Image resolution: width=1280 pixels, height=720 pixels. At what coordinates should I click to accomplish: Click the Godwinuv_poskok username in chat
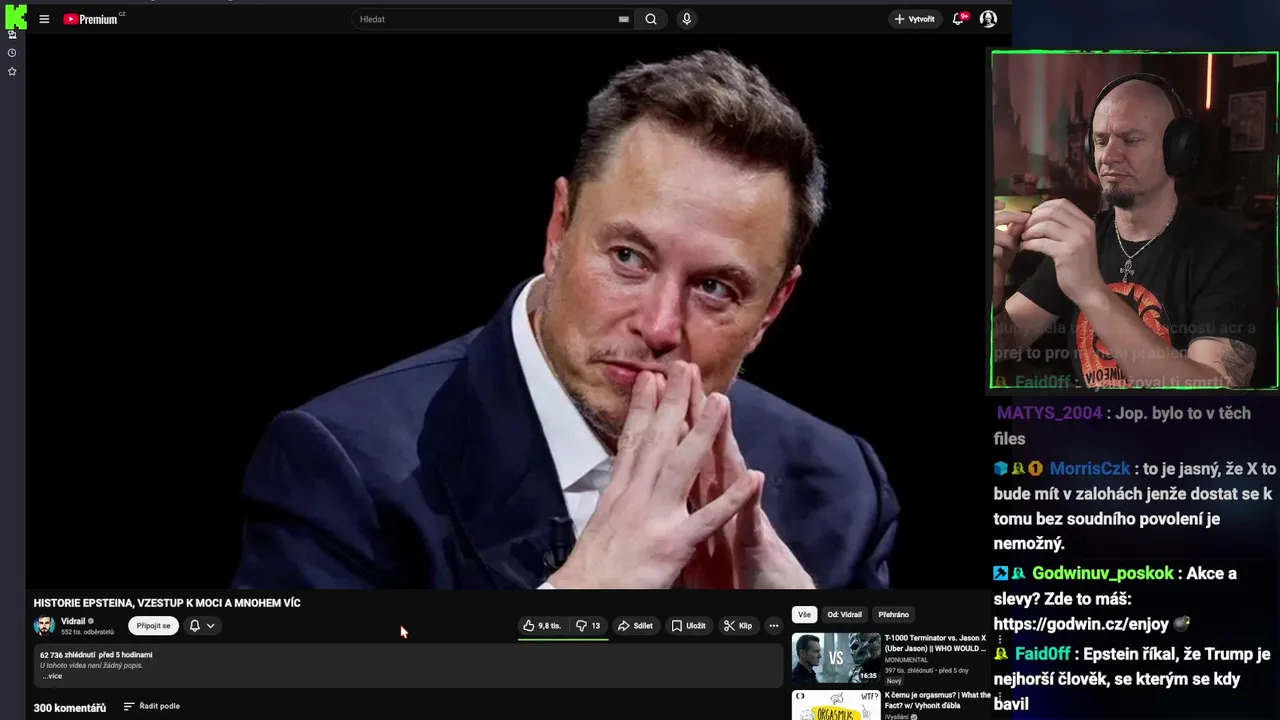[x=1103, y=574]
